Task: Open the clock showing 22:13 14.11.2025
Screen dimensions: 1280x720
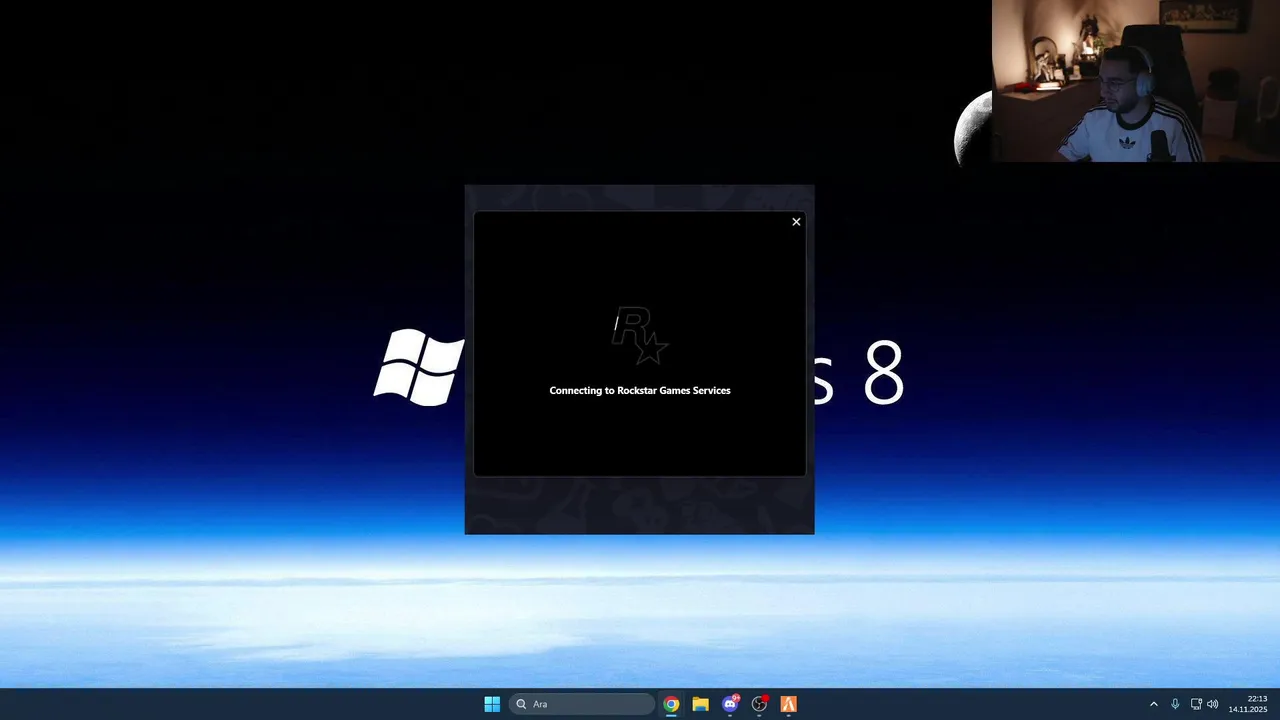Action: [1248, 704]
